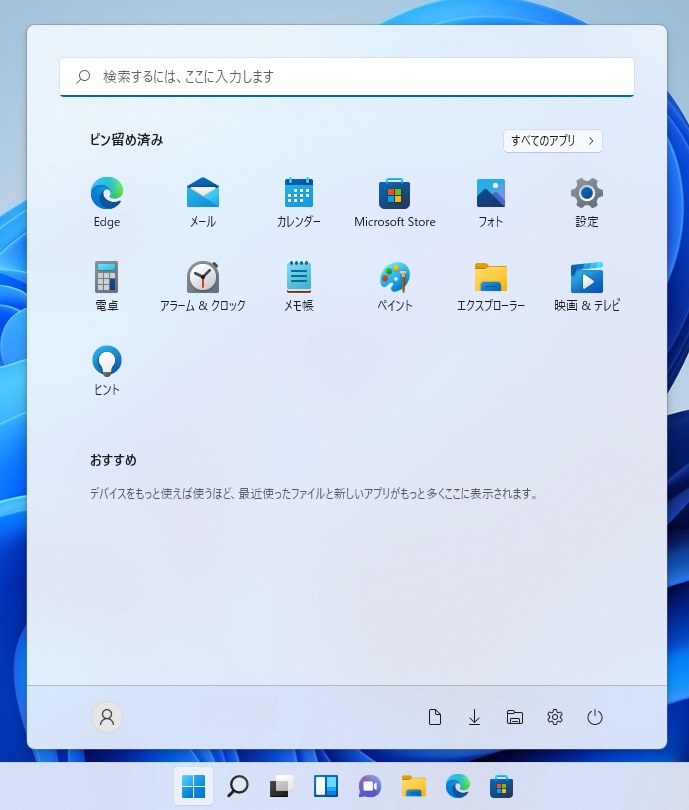The image size is (689, 810).
Task: Open the 映画 & テレビ app
Action: (x=587, y=286)
